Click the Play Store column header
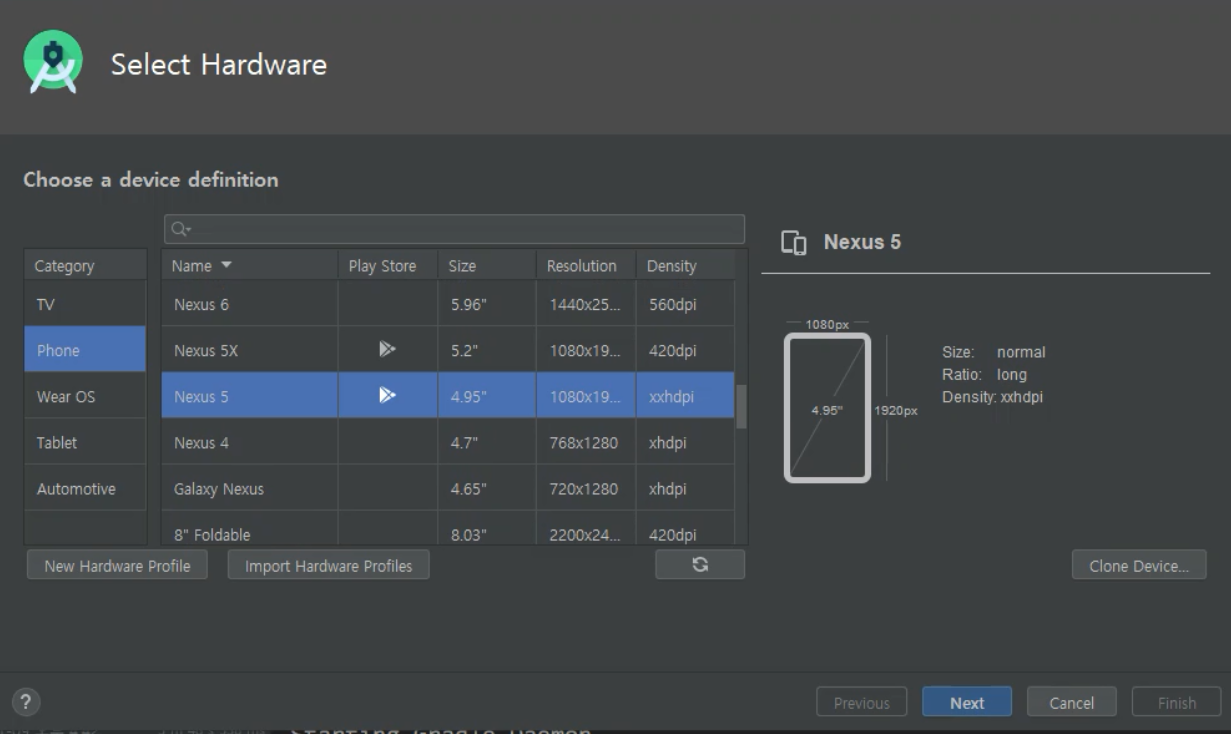This screenshot has width=1231, height=734. click(387, 266)
